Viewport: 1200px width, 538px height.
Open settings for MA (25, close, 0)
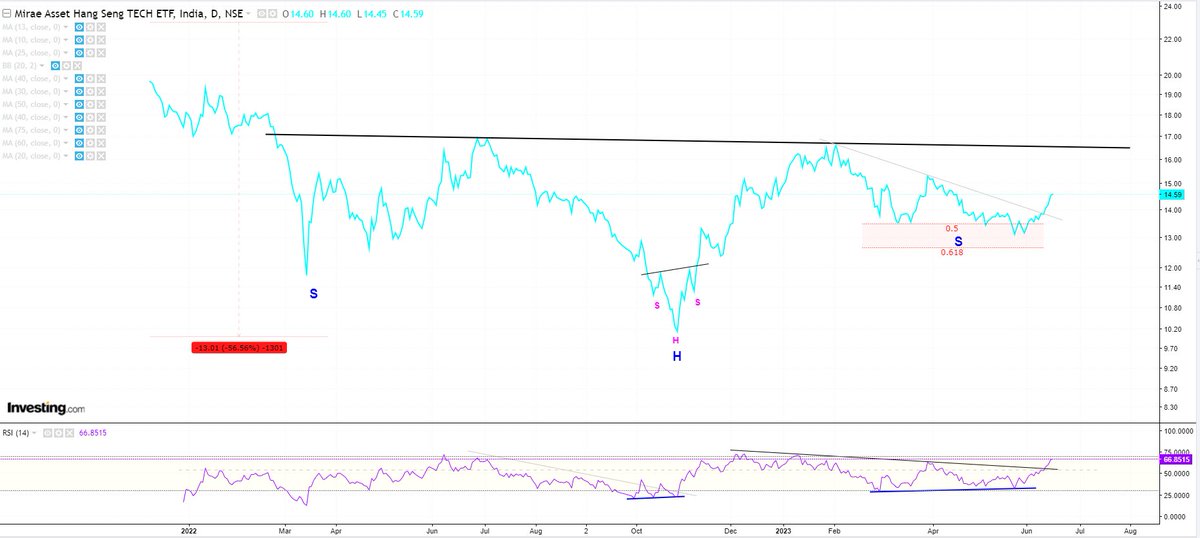90,53
